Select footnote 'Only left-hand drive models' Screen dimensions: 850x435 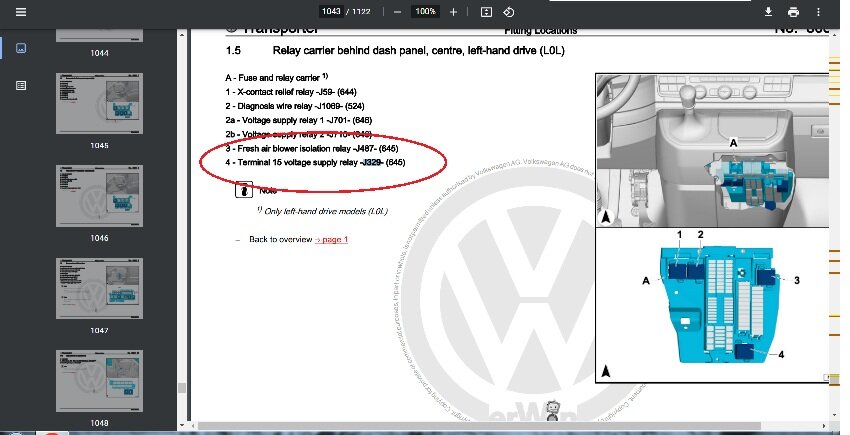tap(325, 211)
